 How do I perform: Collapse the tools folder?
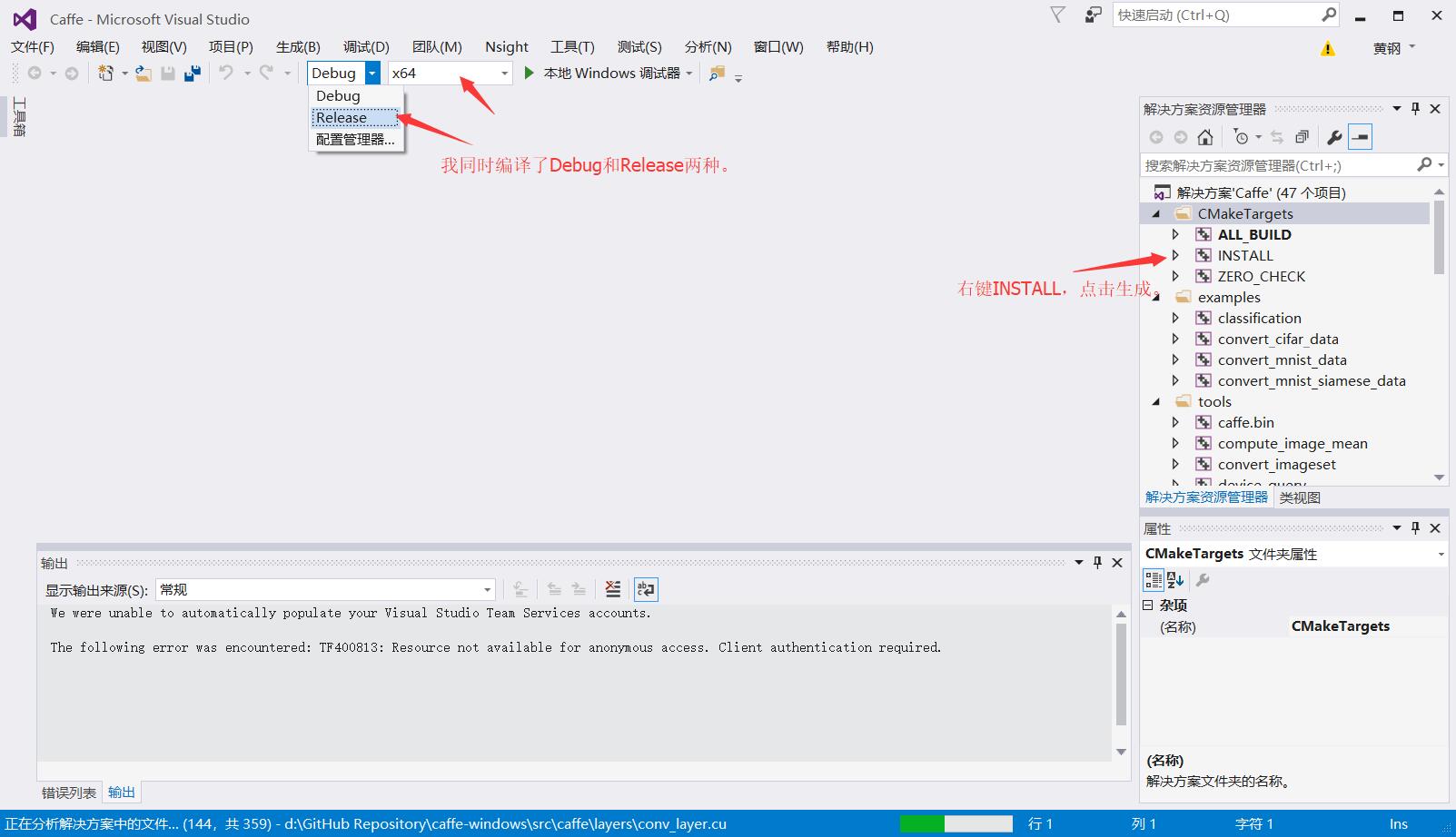pos(1156,401)
